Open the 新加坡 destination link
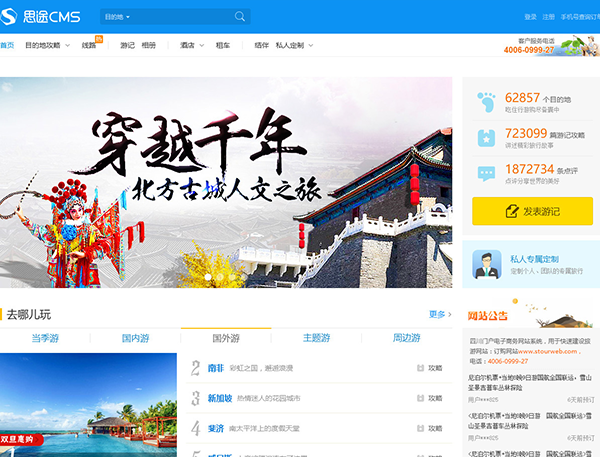This screenshot has height=457, width=600. click(x=220, y=398)
